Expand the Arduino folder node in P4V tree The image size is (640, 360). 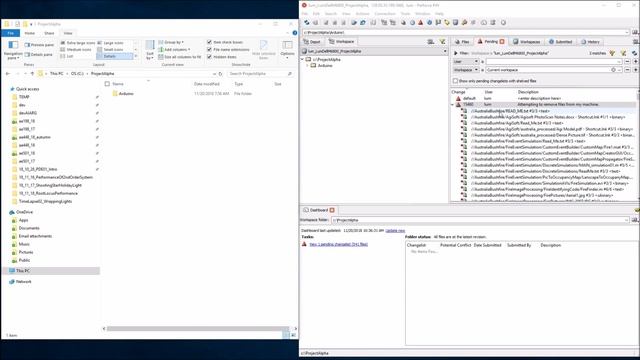307,66
